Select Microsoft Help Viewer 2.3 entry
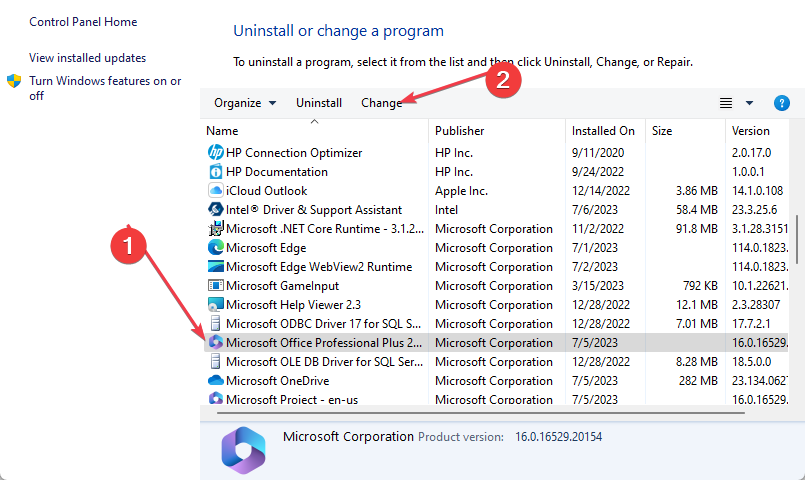The height and width of the screenshot is (480, 805). point(495,304)
